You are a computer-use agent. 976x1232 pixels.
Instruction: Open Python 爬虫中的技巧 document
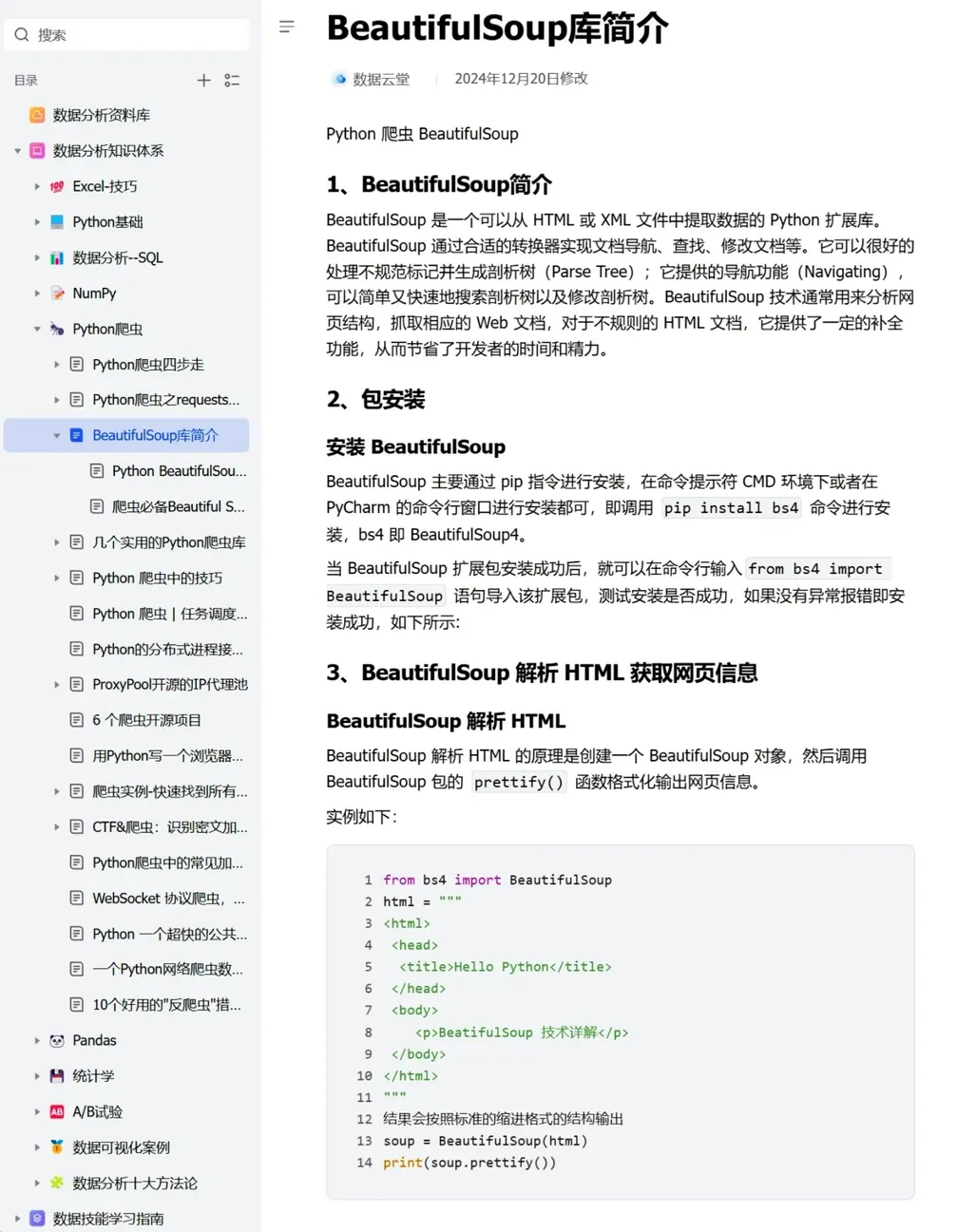[158, 578]
